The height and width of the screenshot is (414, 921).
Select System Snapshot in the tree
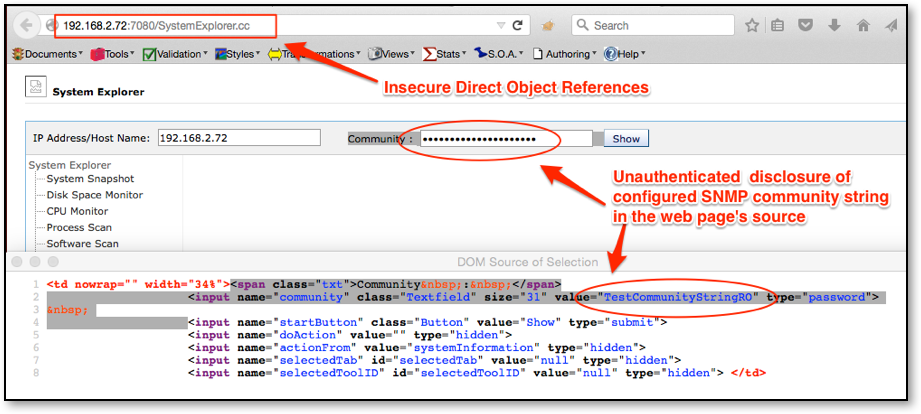point(83,179)
